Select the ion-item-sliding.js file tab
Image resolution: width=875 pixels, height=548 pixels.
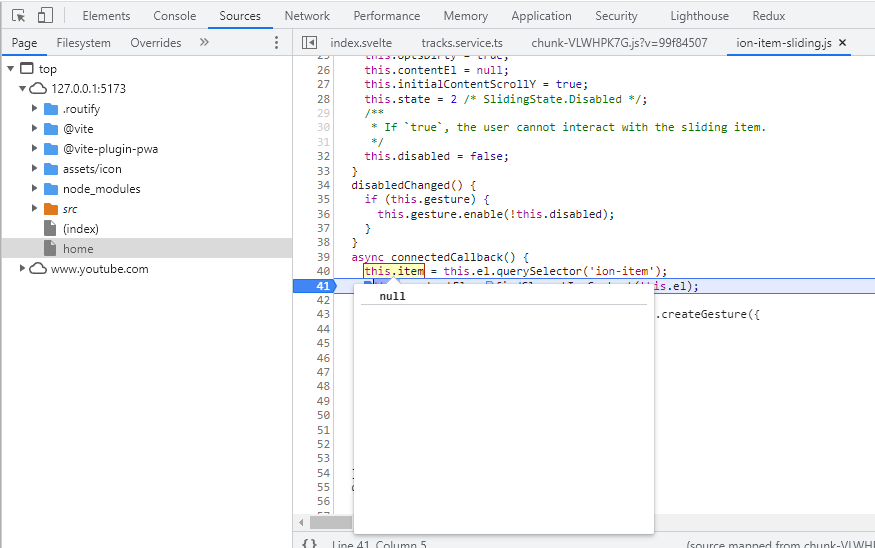tap(783, 43)
